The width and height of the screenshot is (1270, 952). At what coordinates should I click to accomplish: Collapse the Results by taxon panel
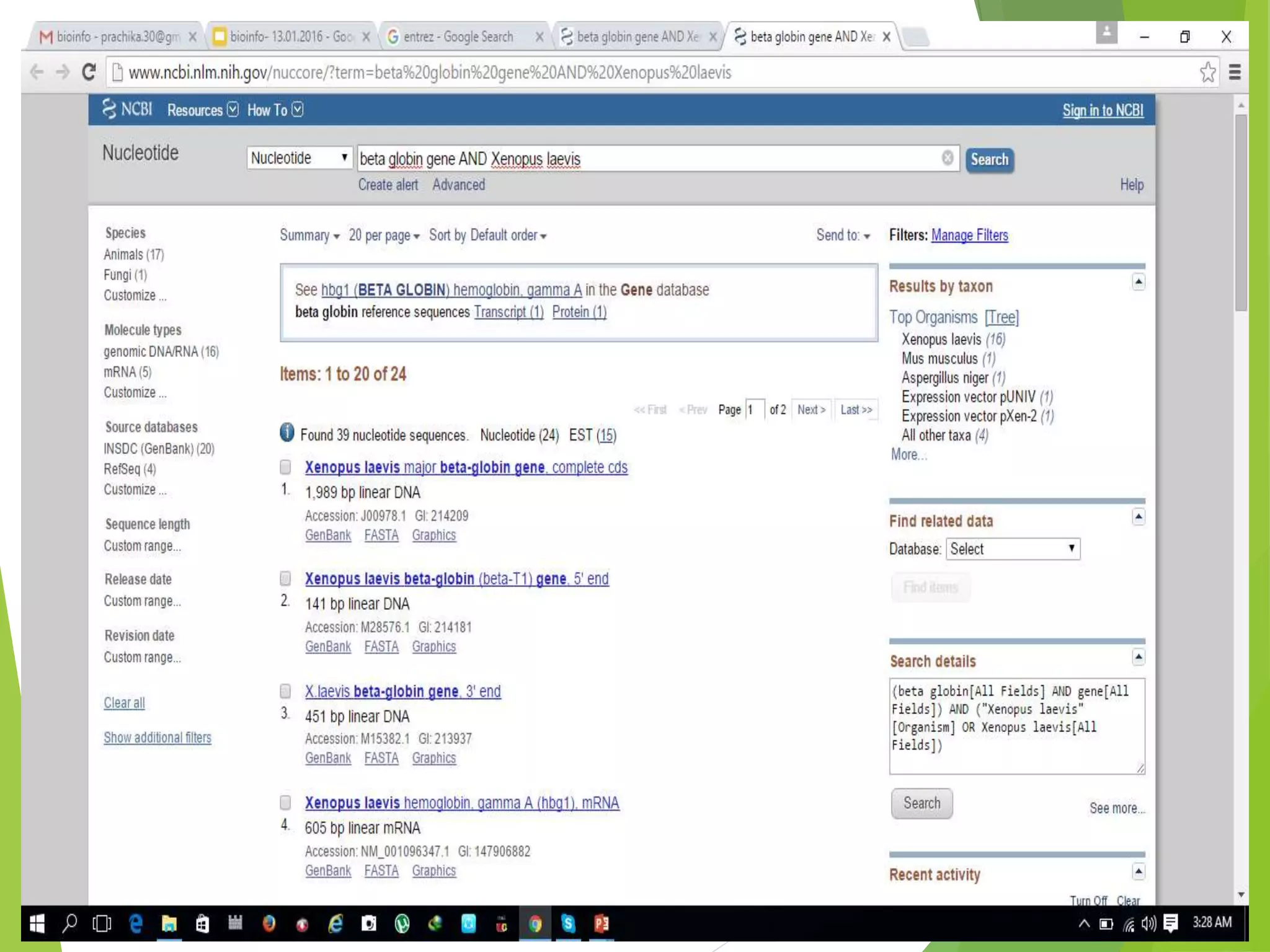(x=1138, y=282)
